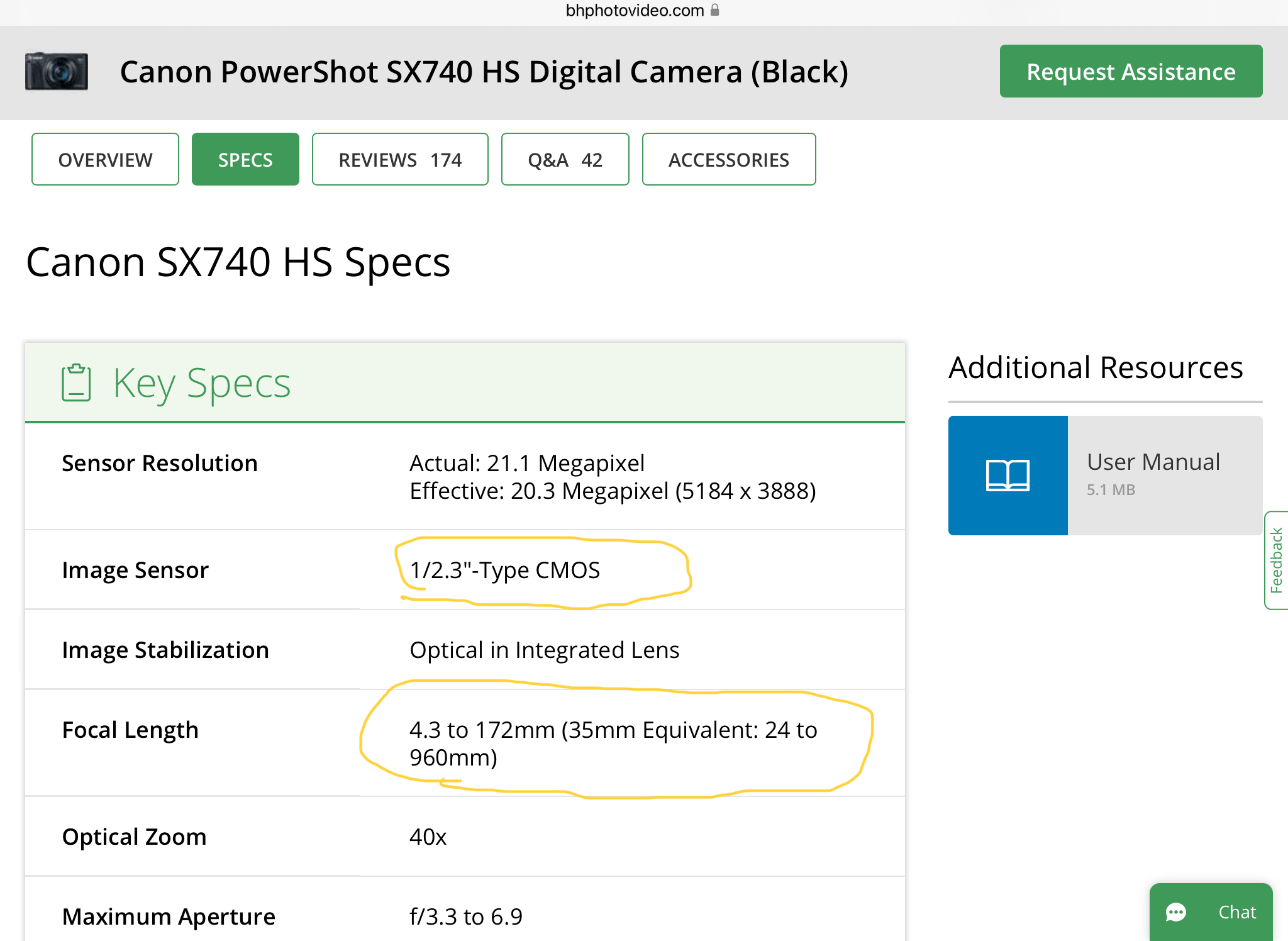Screen dimensions: 1288x941
Task: Open the User Manual download link
Action: (1153, 463)
